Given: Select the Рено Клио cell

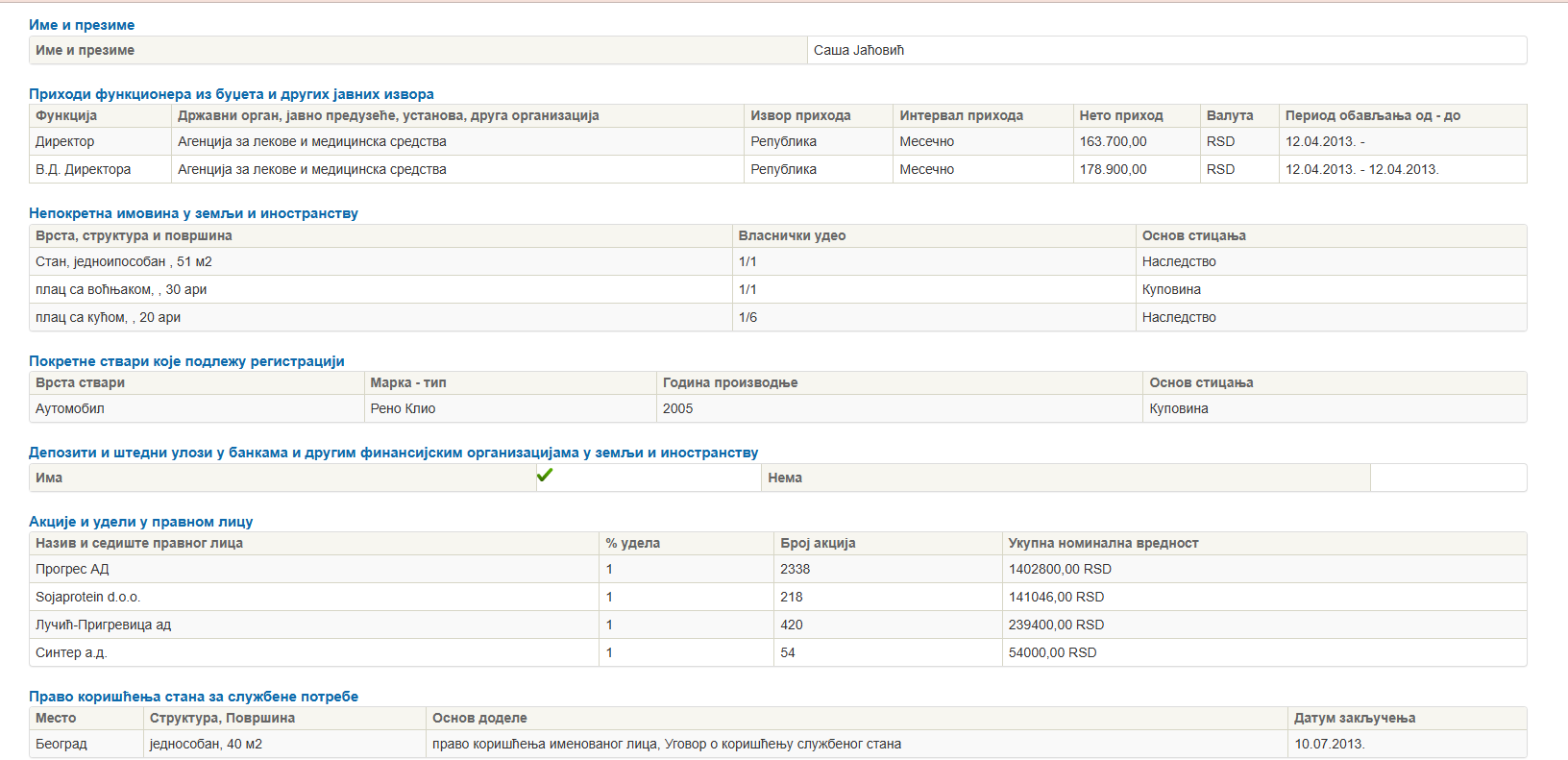Looking at the screenshot, I should (403, 408).
